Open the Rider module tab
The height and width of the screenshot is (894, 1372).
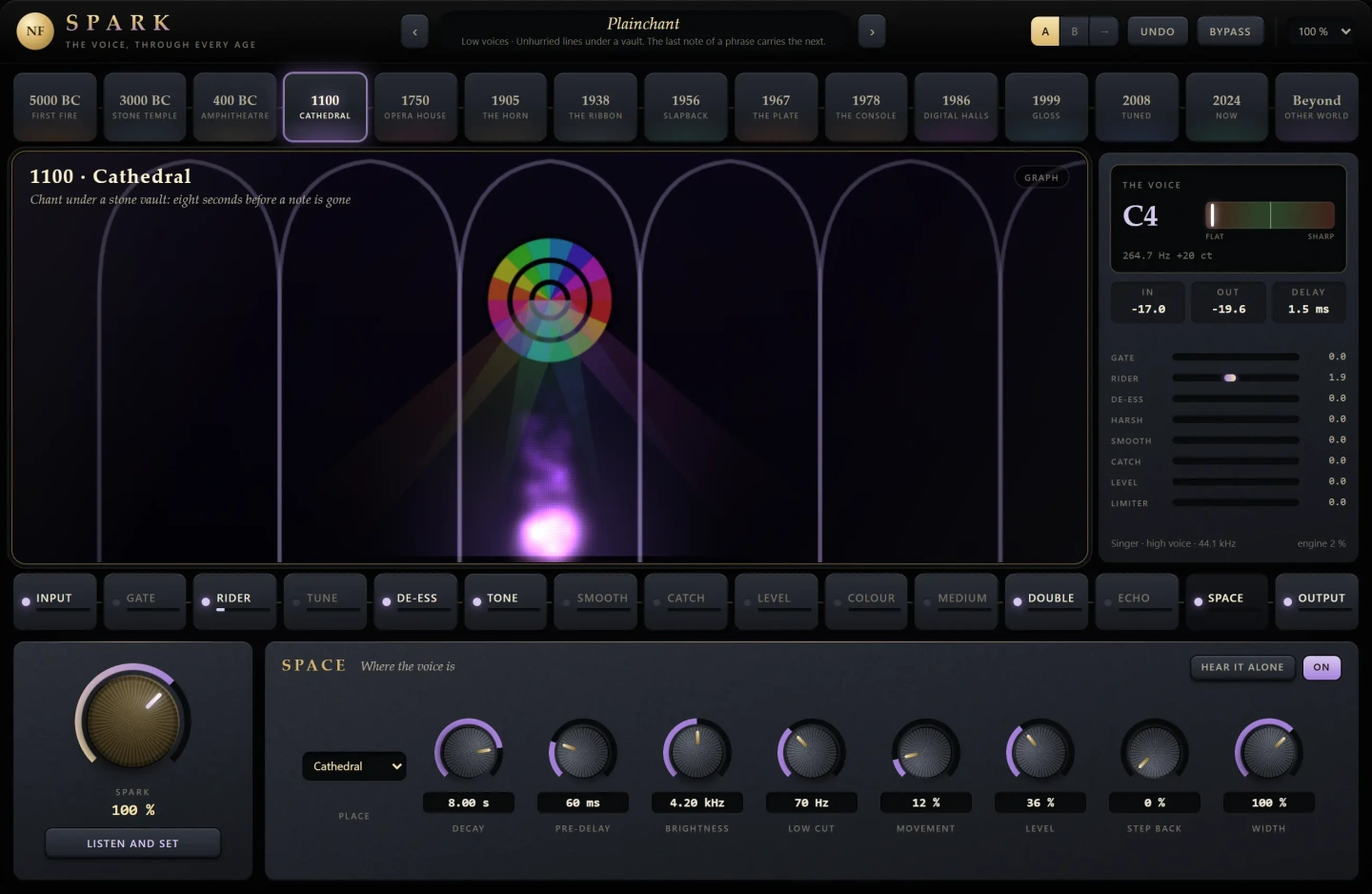pos(235,600)
